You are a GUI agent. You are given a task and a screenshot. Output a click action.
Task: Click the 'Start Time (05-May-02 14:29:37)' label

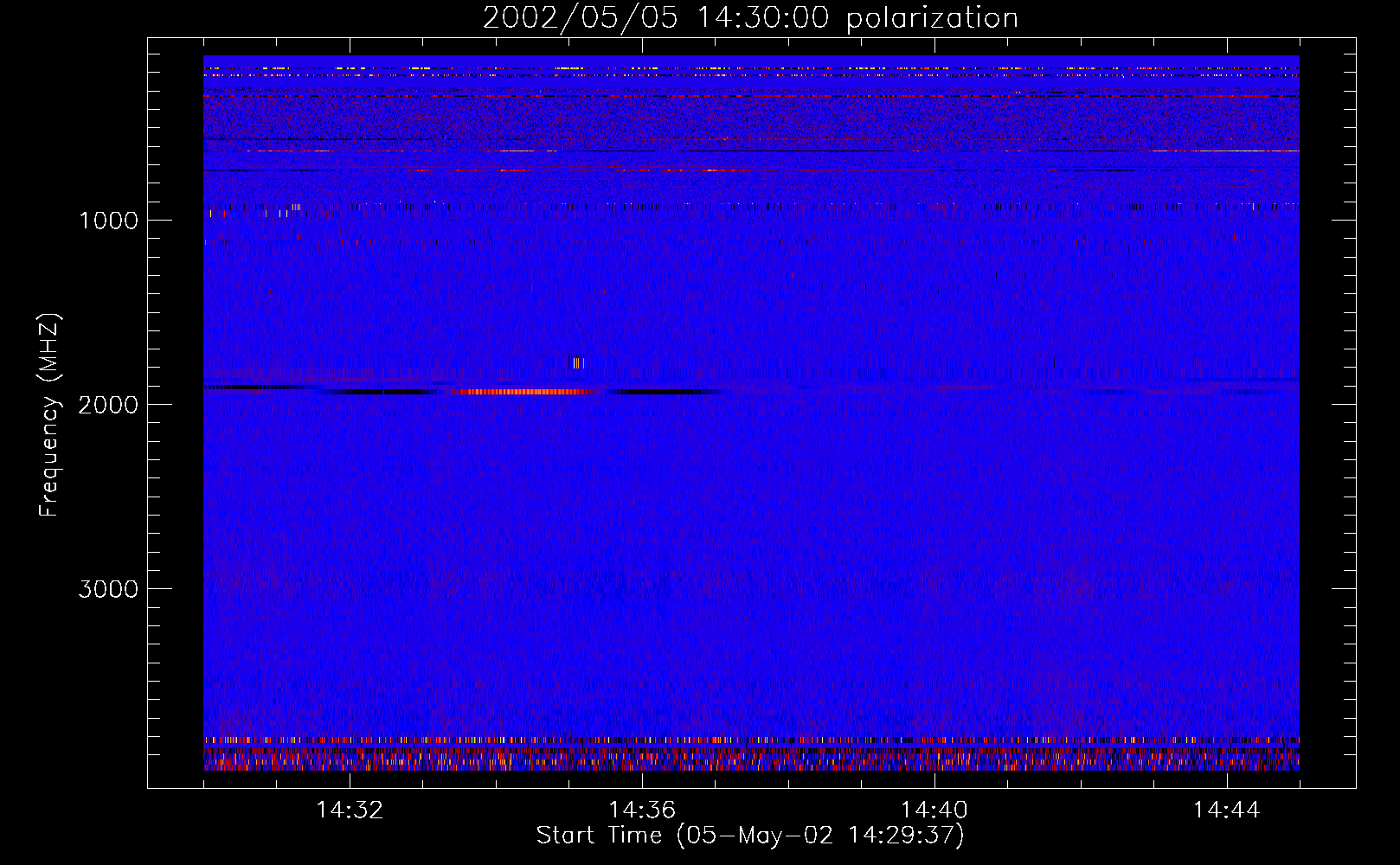coord(750,836)
